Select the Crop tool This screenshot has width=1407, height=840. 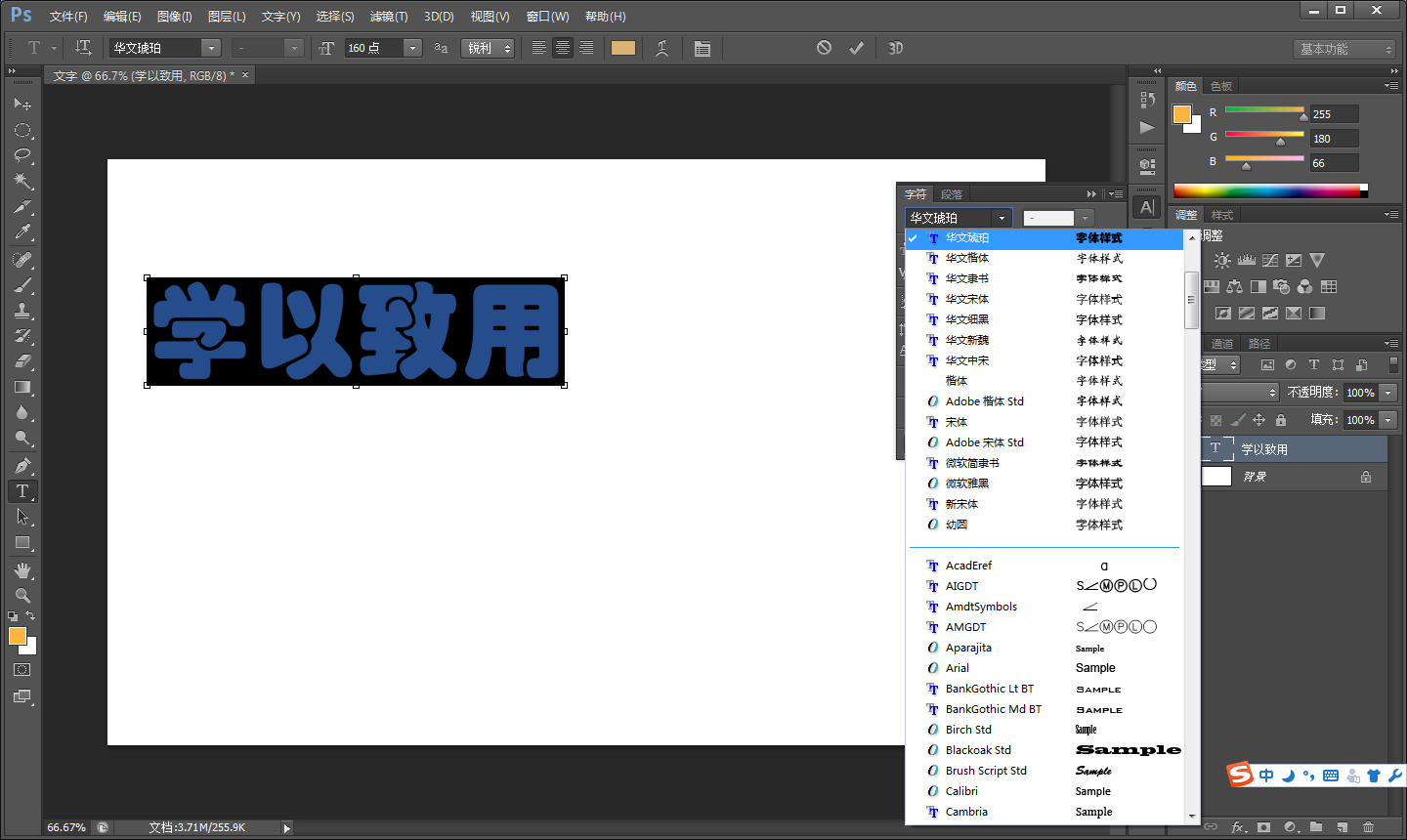click(x=22, y=207)
